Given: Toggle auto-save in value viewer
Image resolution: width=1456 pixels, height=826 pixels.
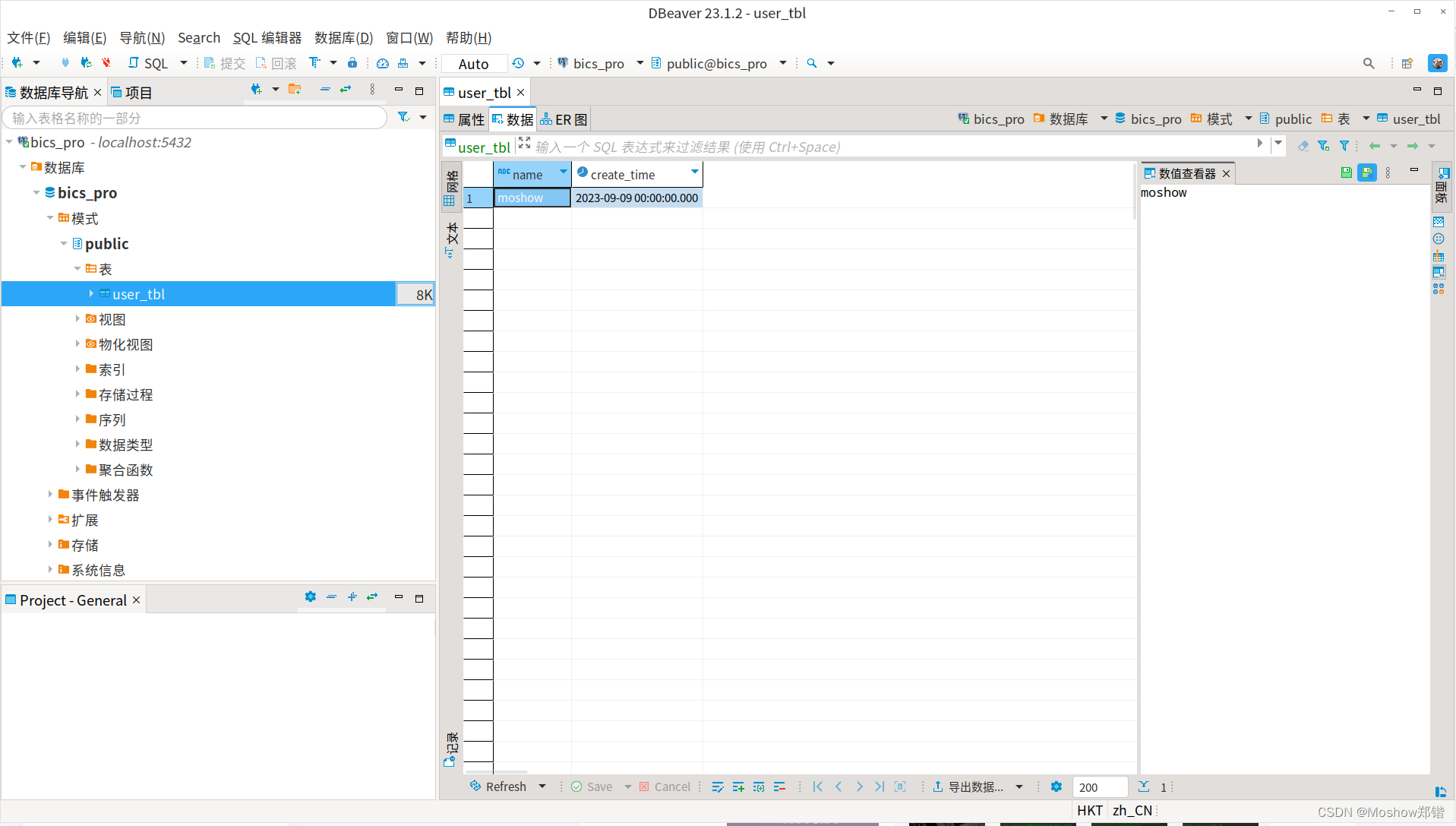Looking at the screenshot, I should (x=1367, y=172).
